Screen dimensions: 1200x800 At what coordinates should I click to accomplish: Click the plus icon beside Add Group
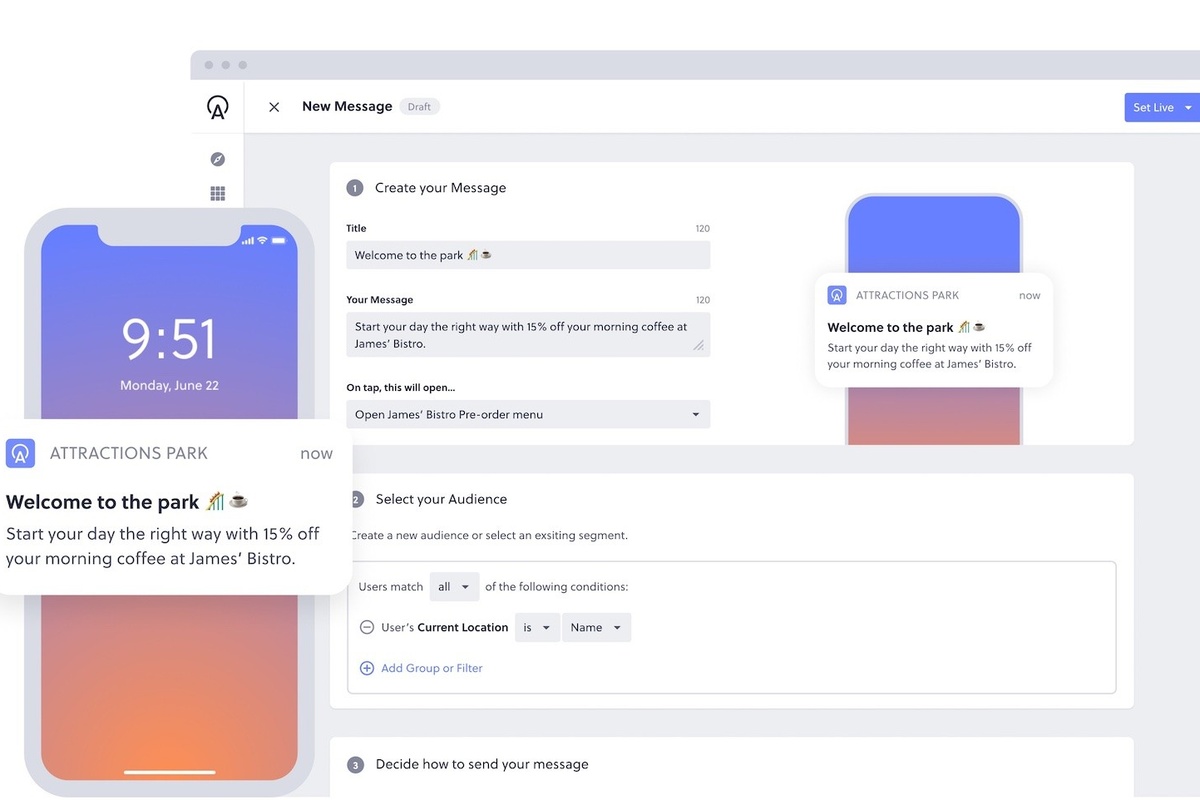[x=367, y=668]
